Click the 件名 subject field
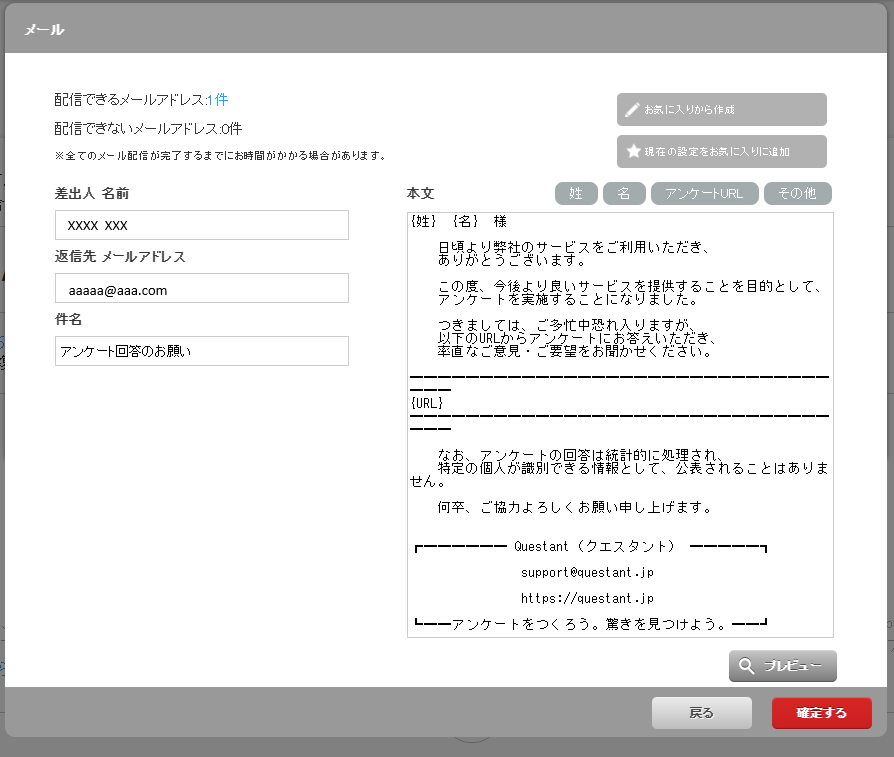894x757 pixels. pos(201,351)
